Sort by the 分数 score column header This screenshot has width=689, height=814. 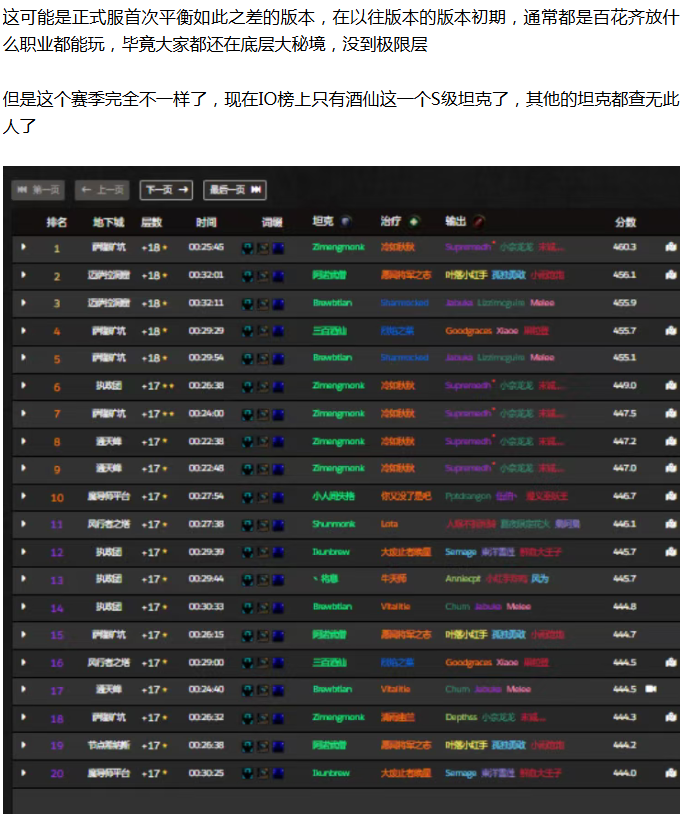625,222
